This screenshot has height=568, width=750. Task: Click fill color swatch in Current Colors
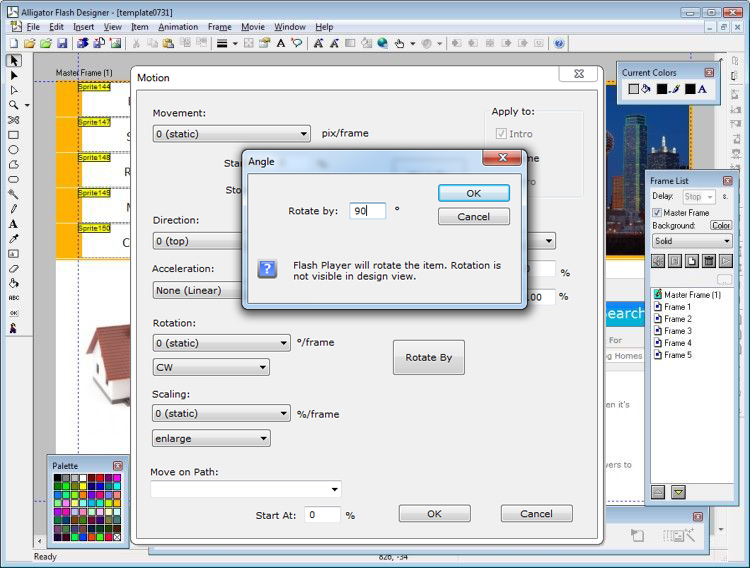click(x=633, y=89)
